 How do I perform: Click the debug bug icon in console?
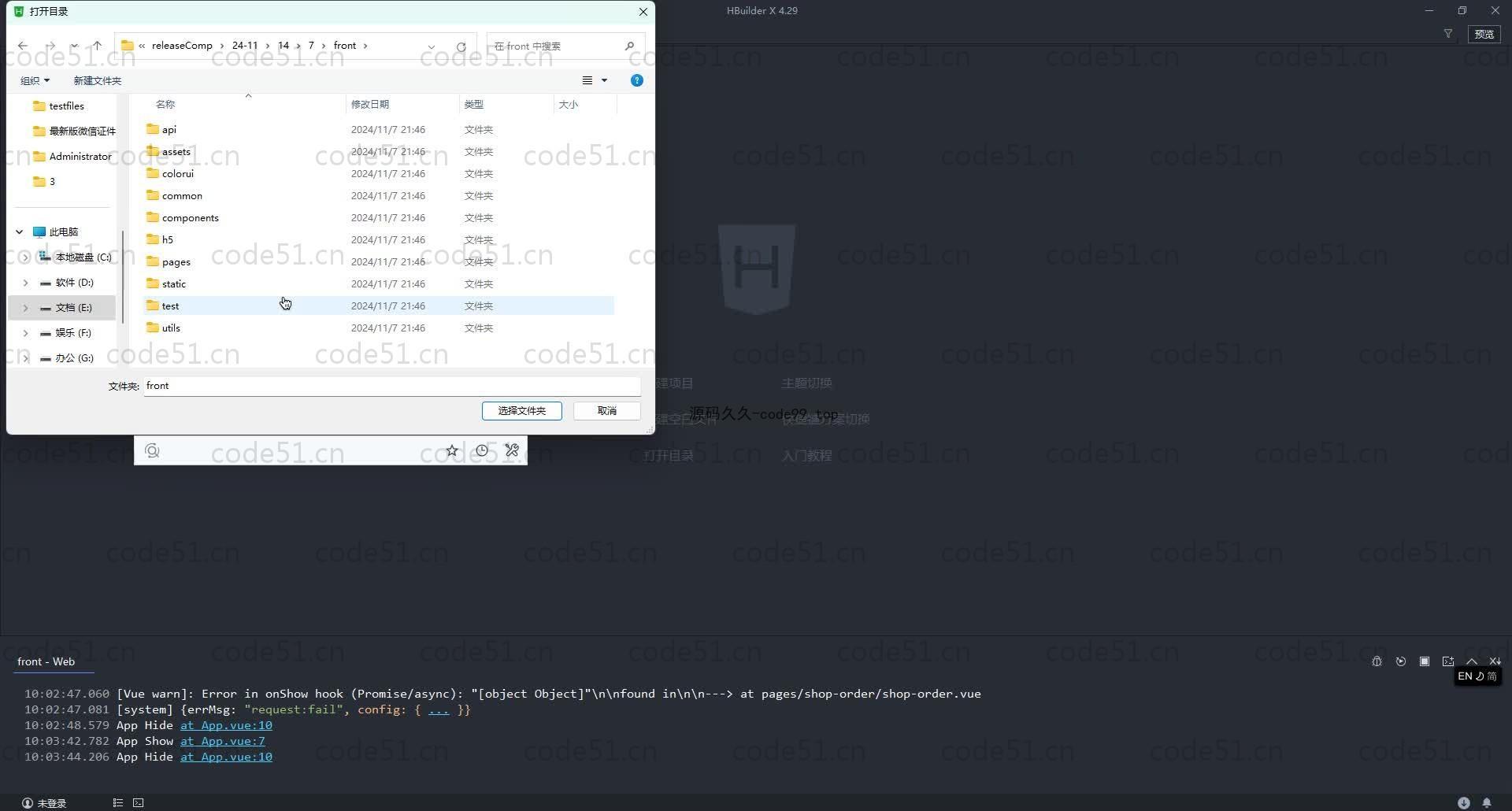click(1377, 661)
